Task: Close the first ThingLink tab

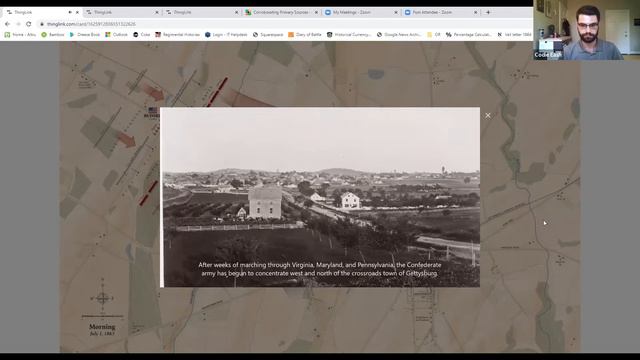Action: point(77,12)
